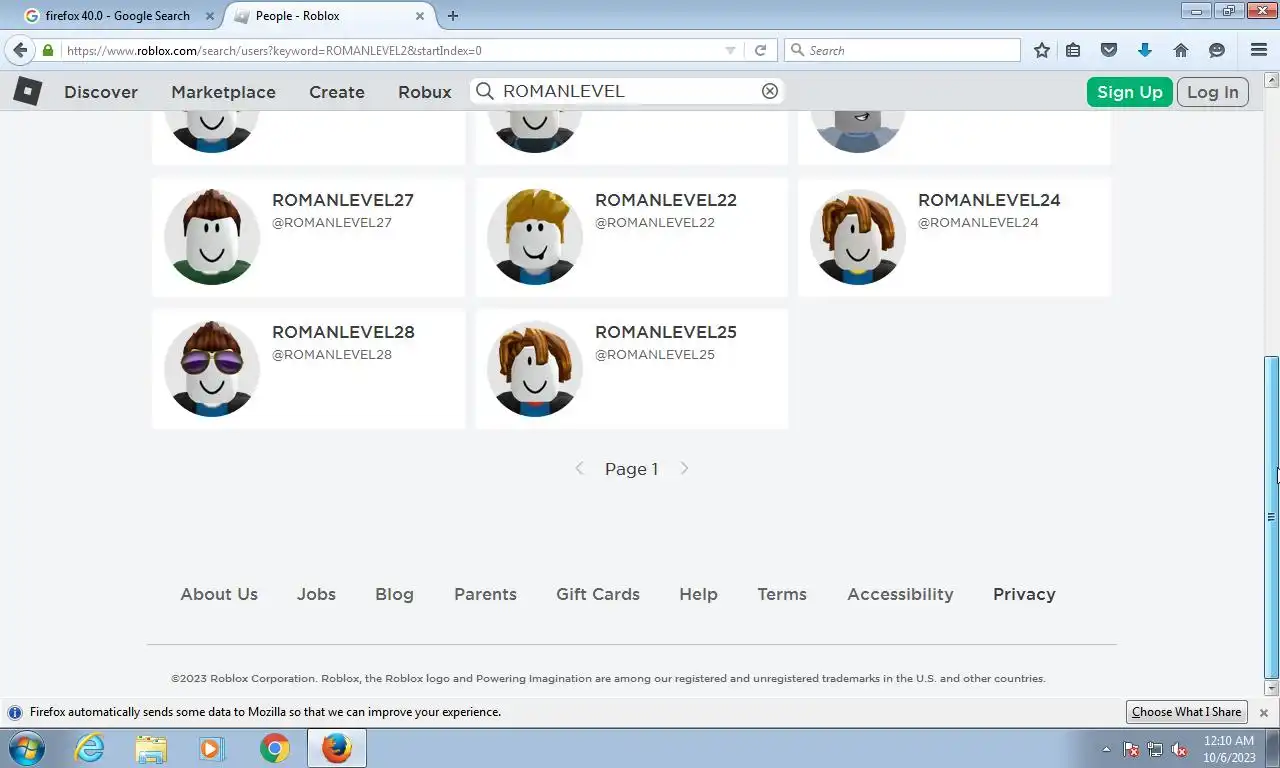
Task: Go to the next results page arrow
Action: point(684,468)
